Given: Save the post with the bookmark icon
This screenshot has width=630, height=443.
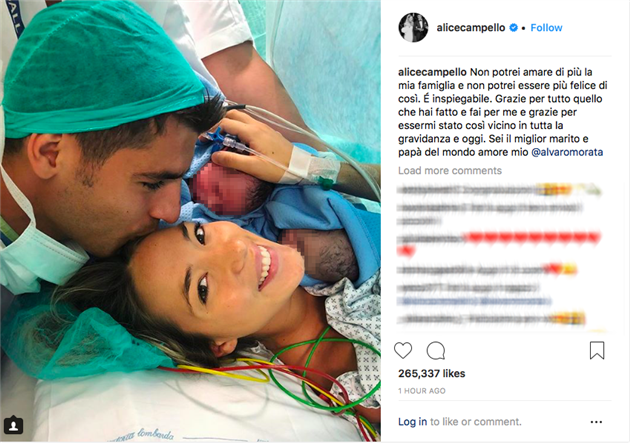Looking at the screenshot, I should [597, 350].
